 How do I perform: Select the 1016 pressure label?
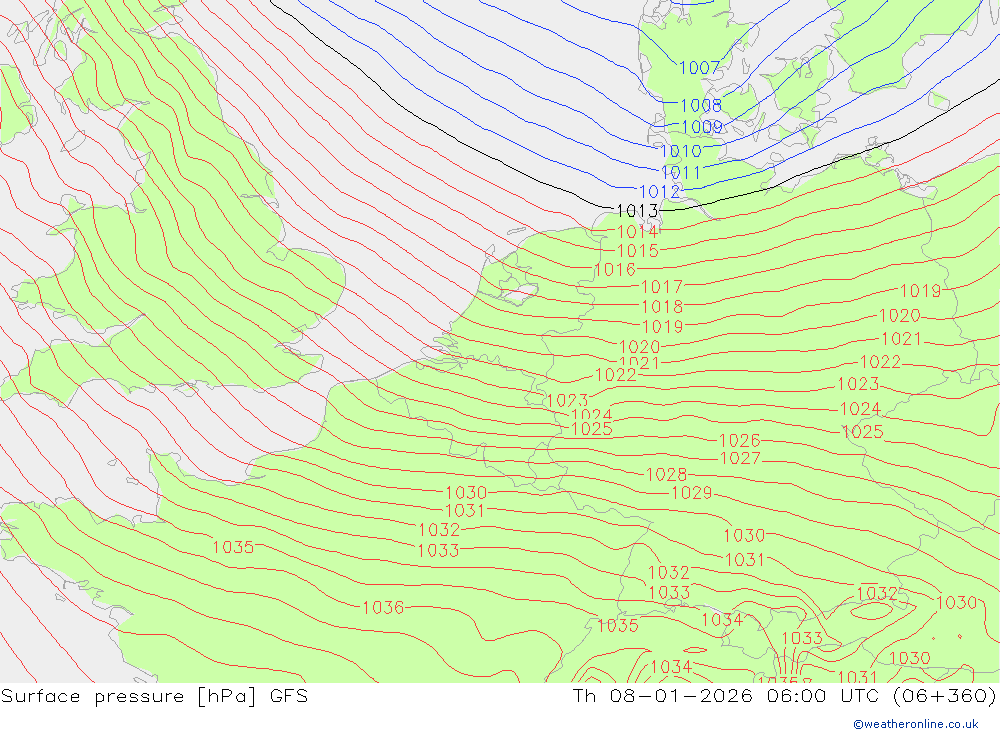click(x=615, y=270)
